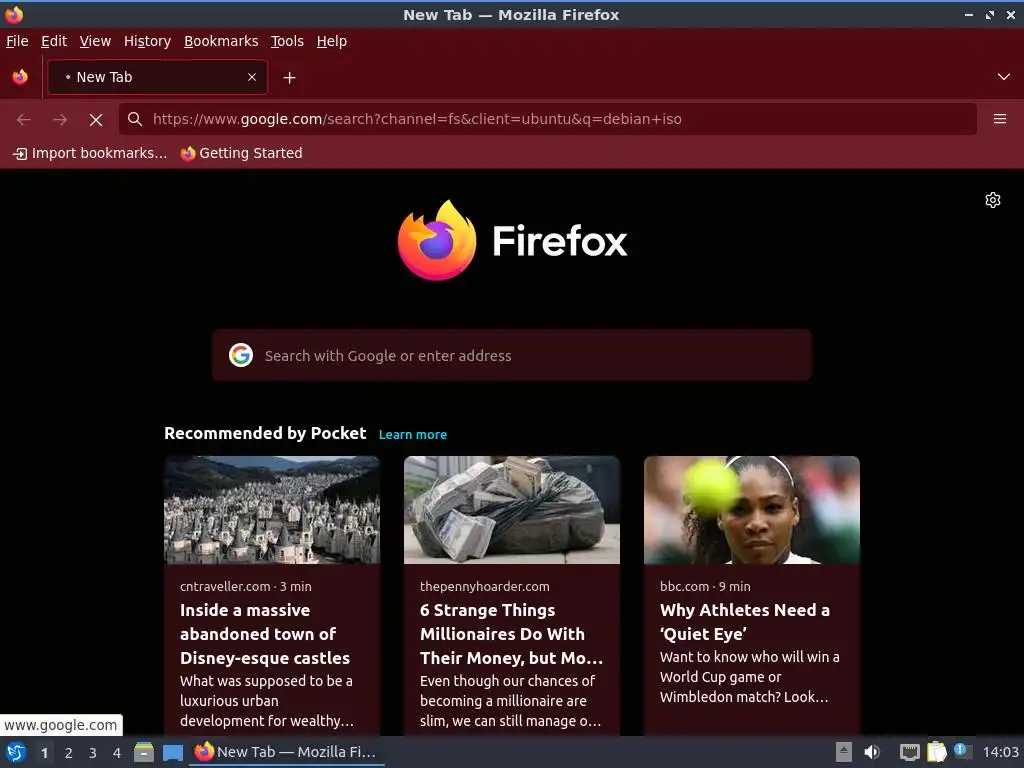Open new tab personalize gear icon
Viewport: 1024px width, 768px height.
click(993, 200)
